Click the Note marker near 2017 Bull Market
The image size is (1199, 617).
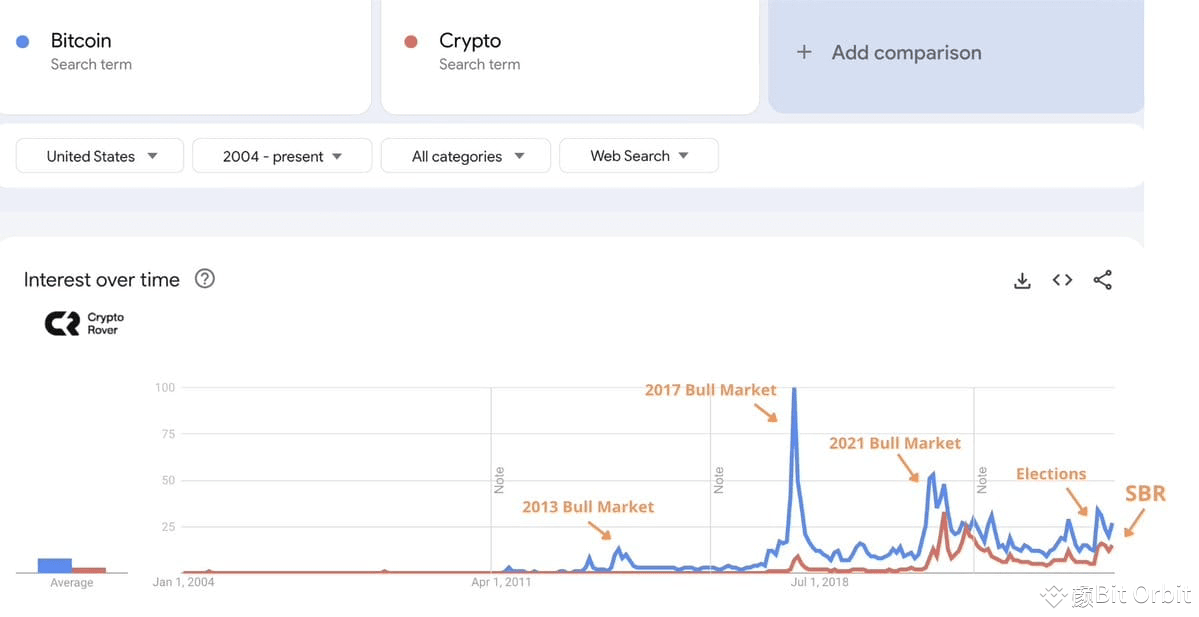[x=719, y=479]
